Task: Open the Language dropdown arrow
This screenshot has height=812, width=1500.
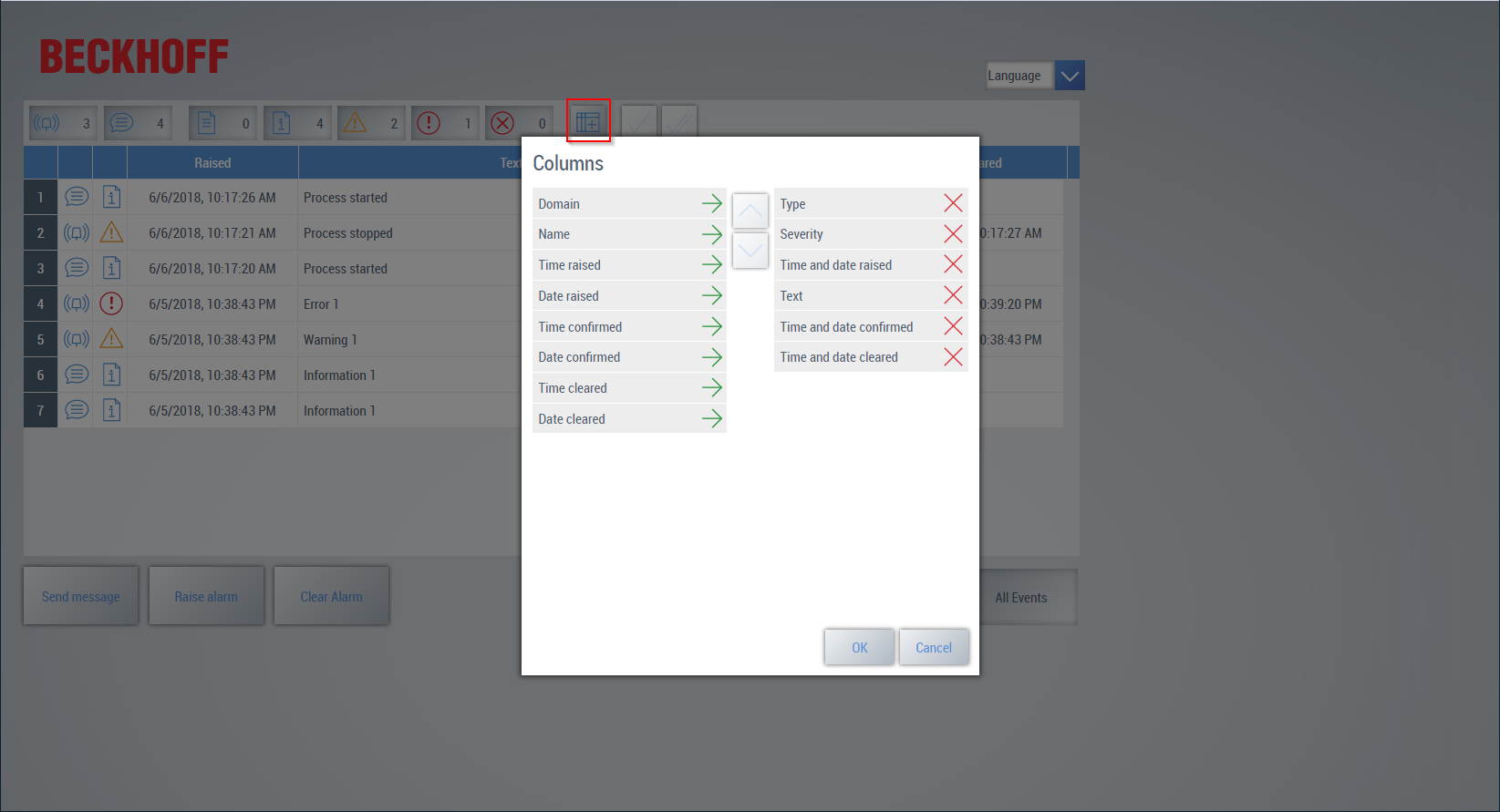Action: (x=1070, y=76)
